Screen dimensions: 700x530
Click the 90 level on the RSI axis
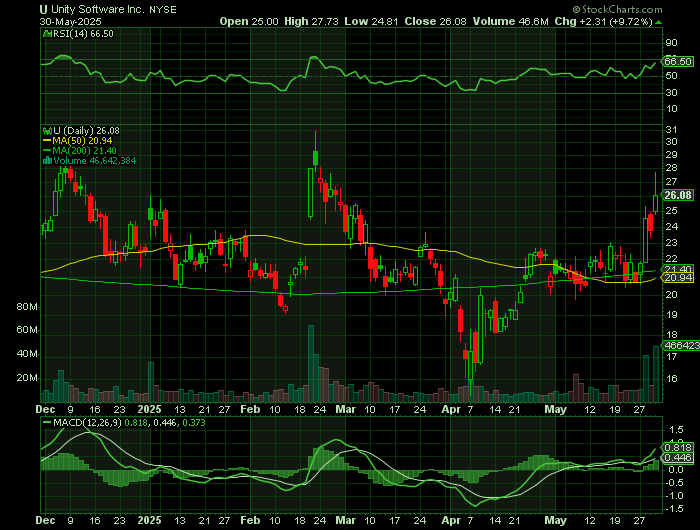(671, 43)
